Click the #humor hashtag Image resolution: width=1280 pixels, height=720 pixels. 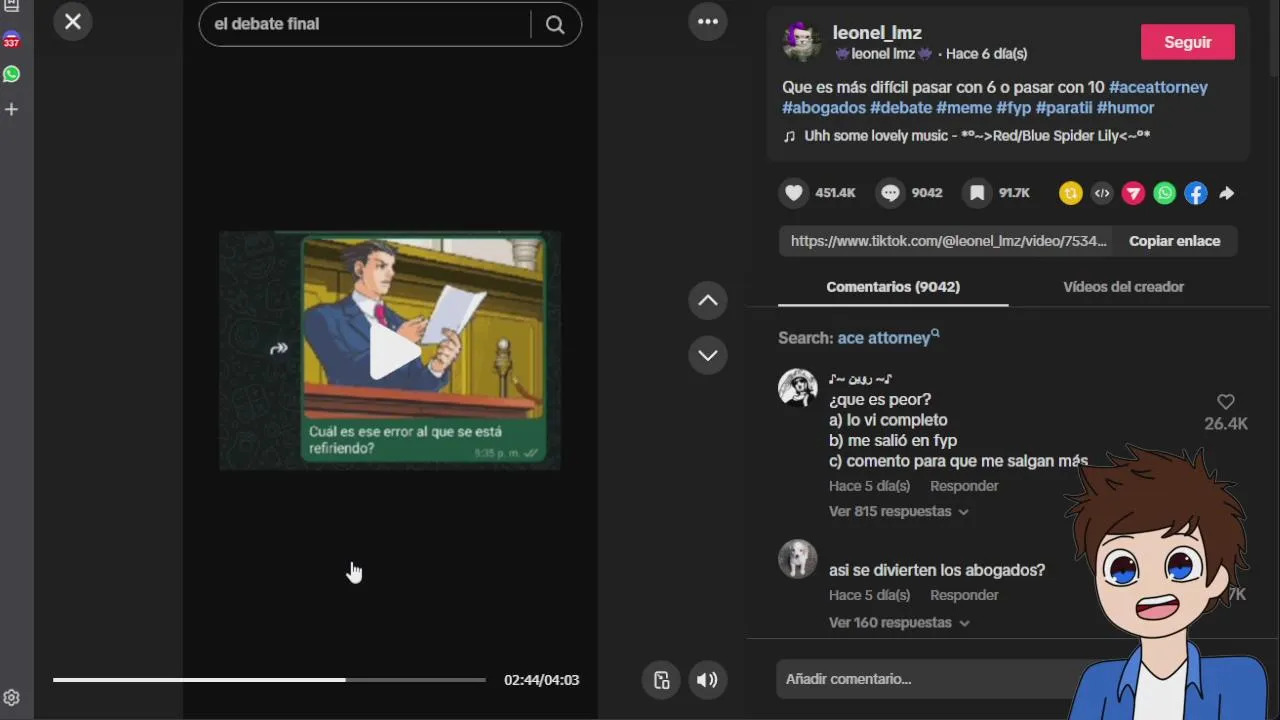point(1126,108)
